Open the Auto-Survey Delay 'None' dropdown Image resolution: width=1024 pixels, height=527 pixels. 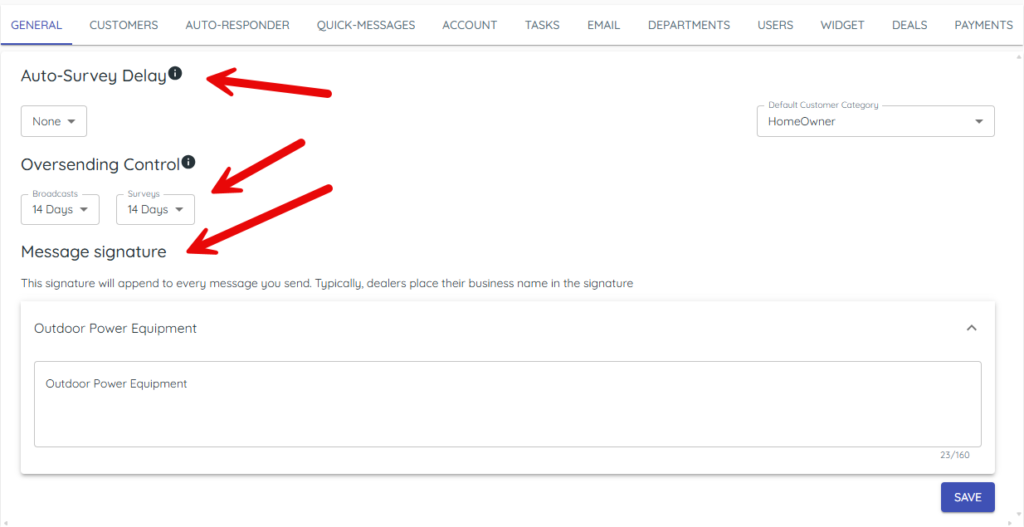click(54, 122)
